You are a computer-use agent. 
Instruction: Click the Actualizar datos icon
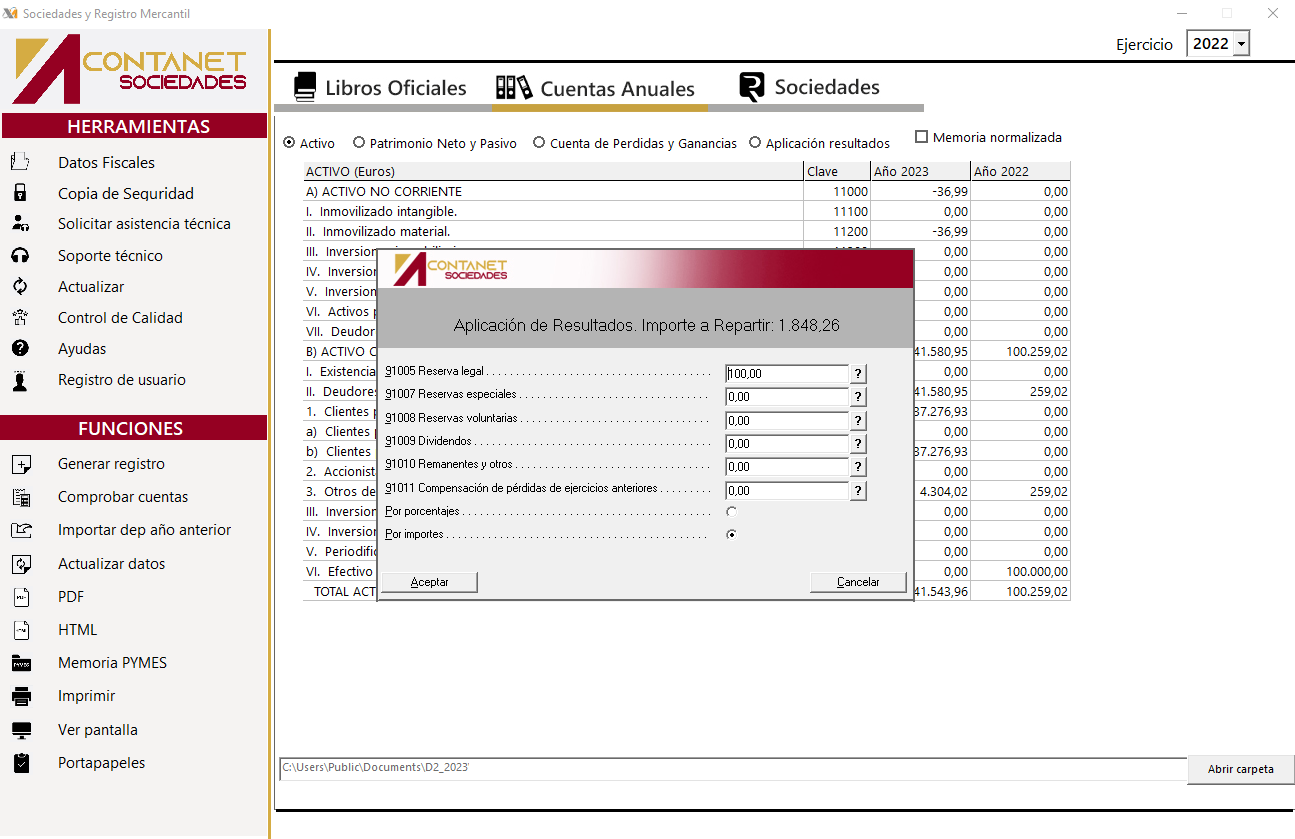click(21, 564)
